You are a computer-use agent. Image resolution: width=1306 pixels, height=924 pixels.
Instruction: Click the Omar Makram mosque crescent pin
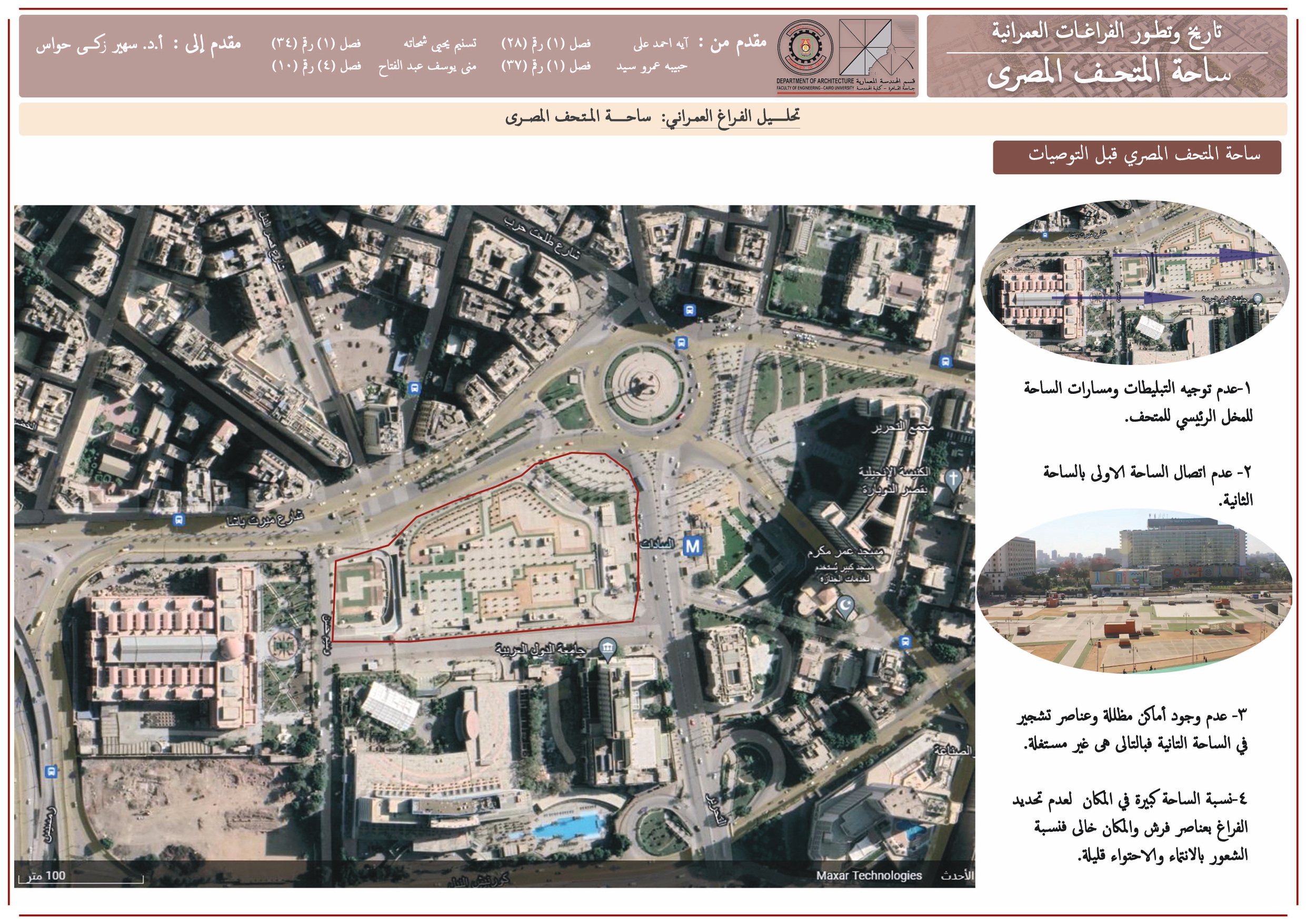coord(846,607)
